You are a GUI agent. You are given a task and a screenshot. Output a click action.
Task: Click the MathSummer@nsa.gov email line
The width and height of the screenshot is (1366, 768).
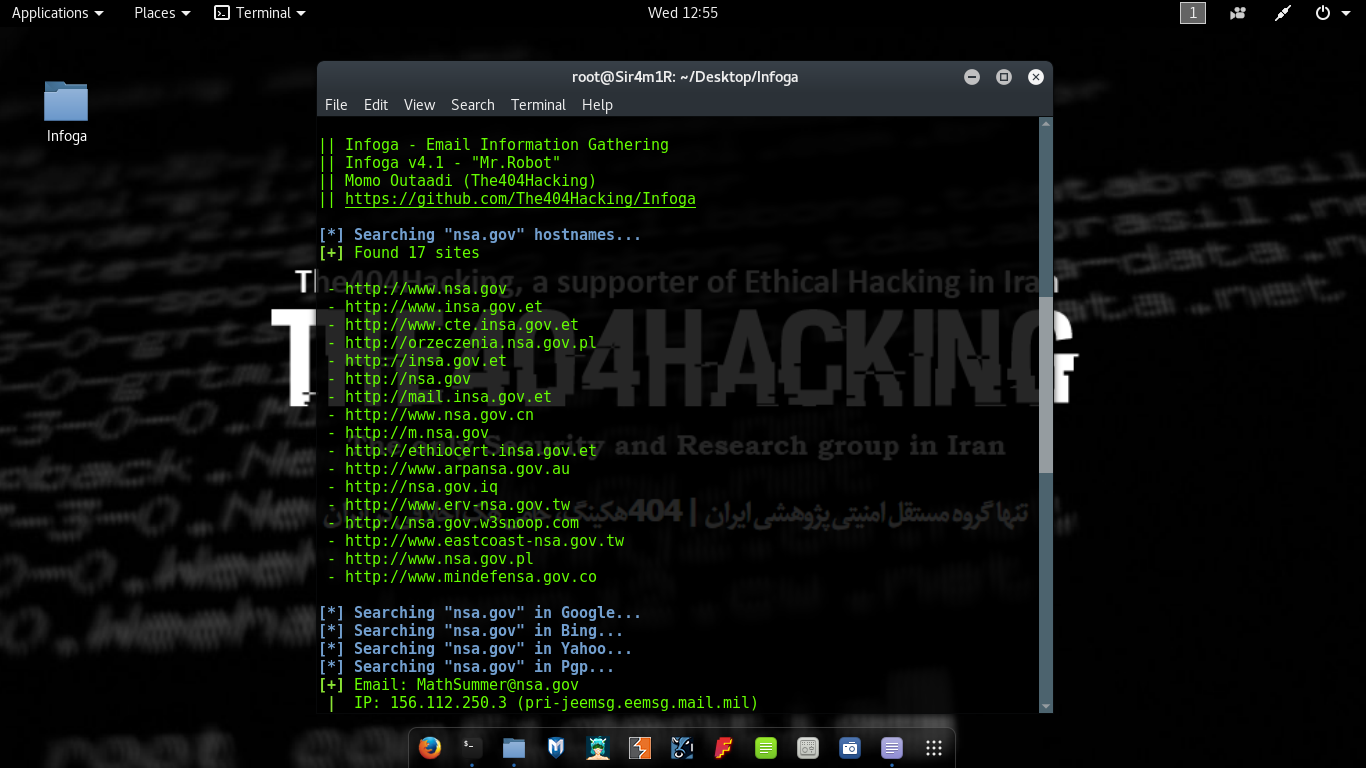(x=449, y=685)
